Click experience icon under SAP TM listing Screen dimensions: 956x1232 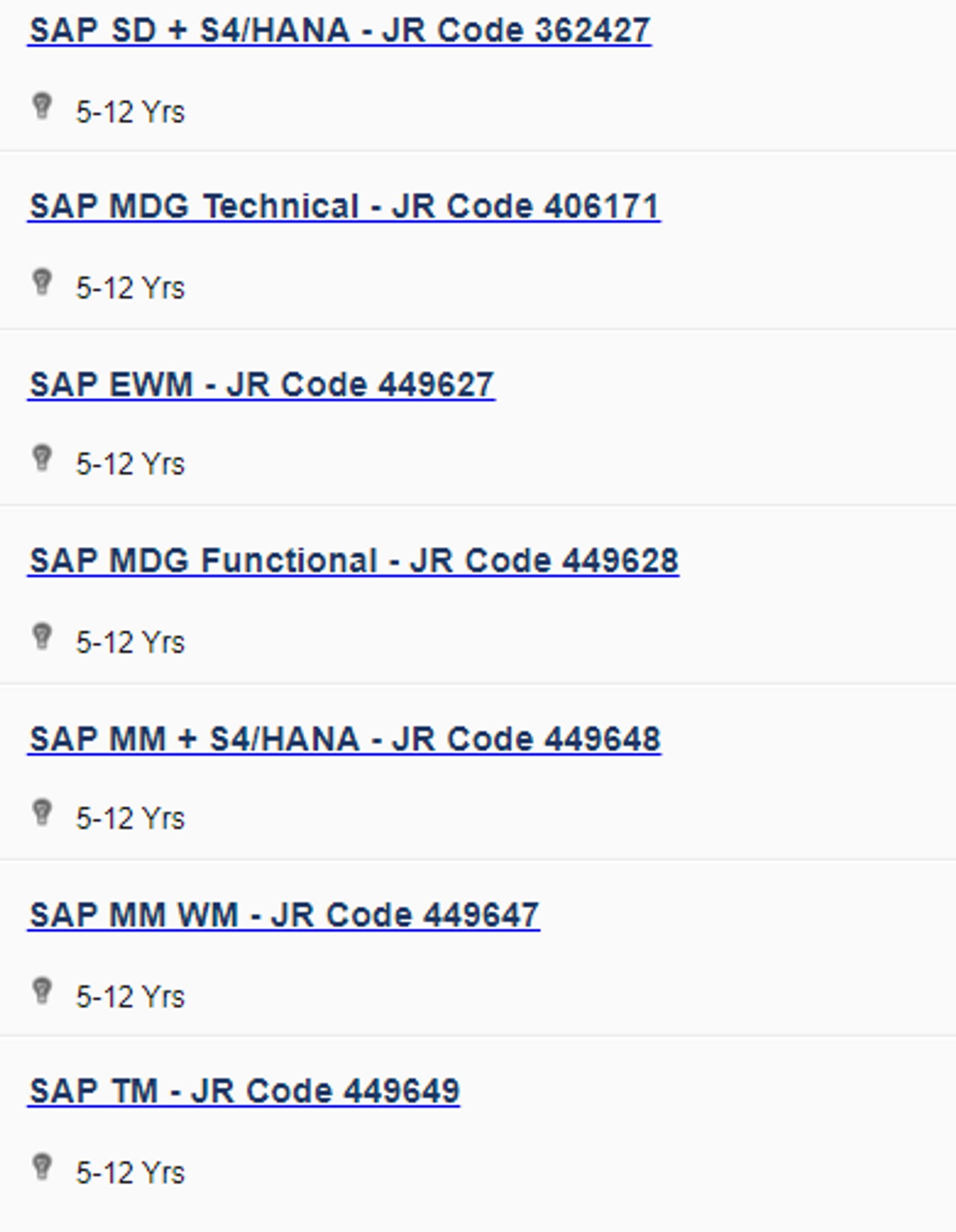coord(42,1167)
